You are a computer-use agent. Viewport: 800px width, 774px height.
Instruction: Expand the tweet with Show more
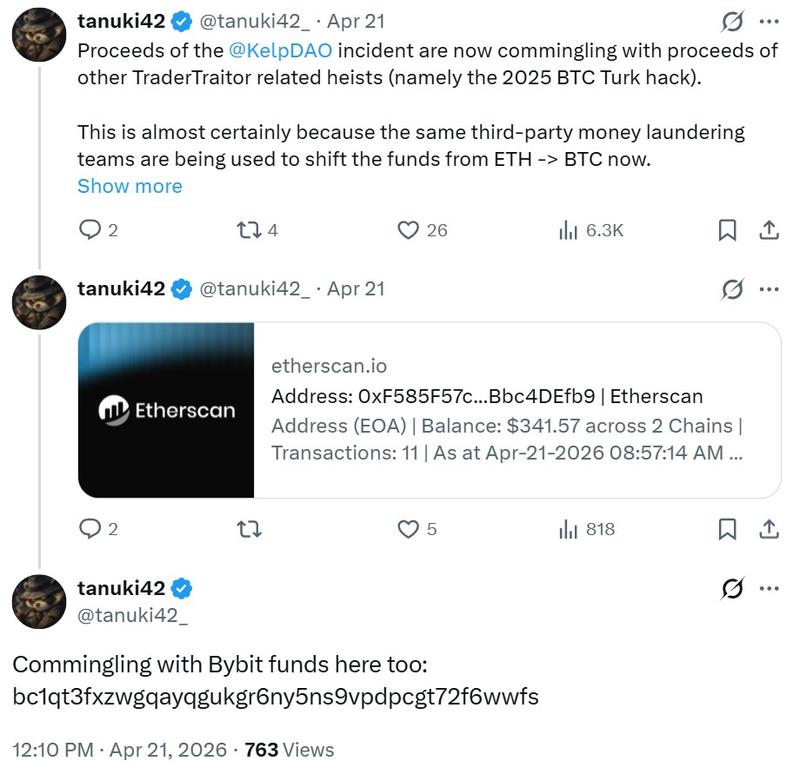(130, 186)
